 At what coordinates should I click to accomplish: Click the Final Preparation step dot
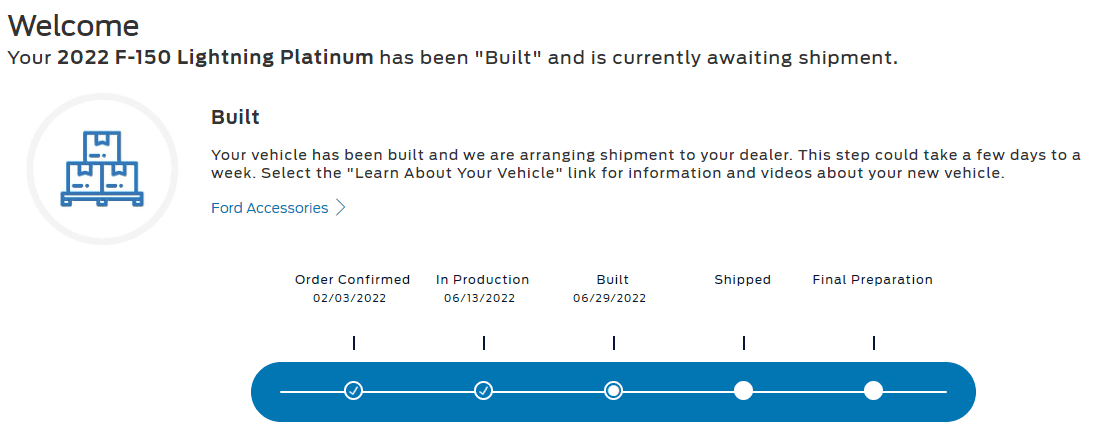873,390
